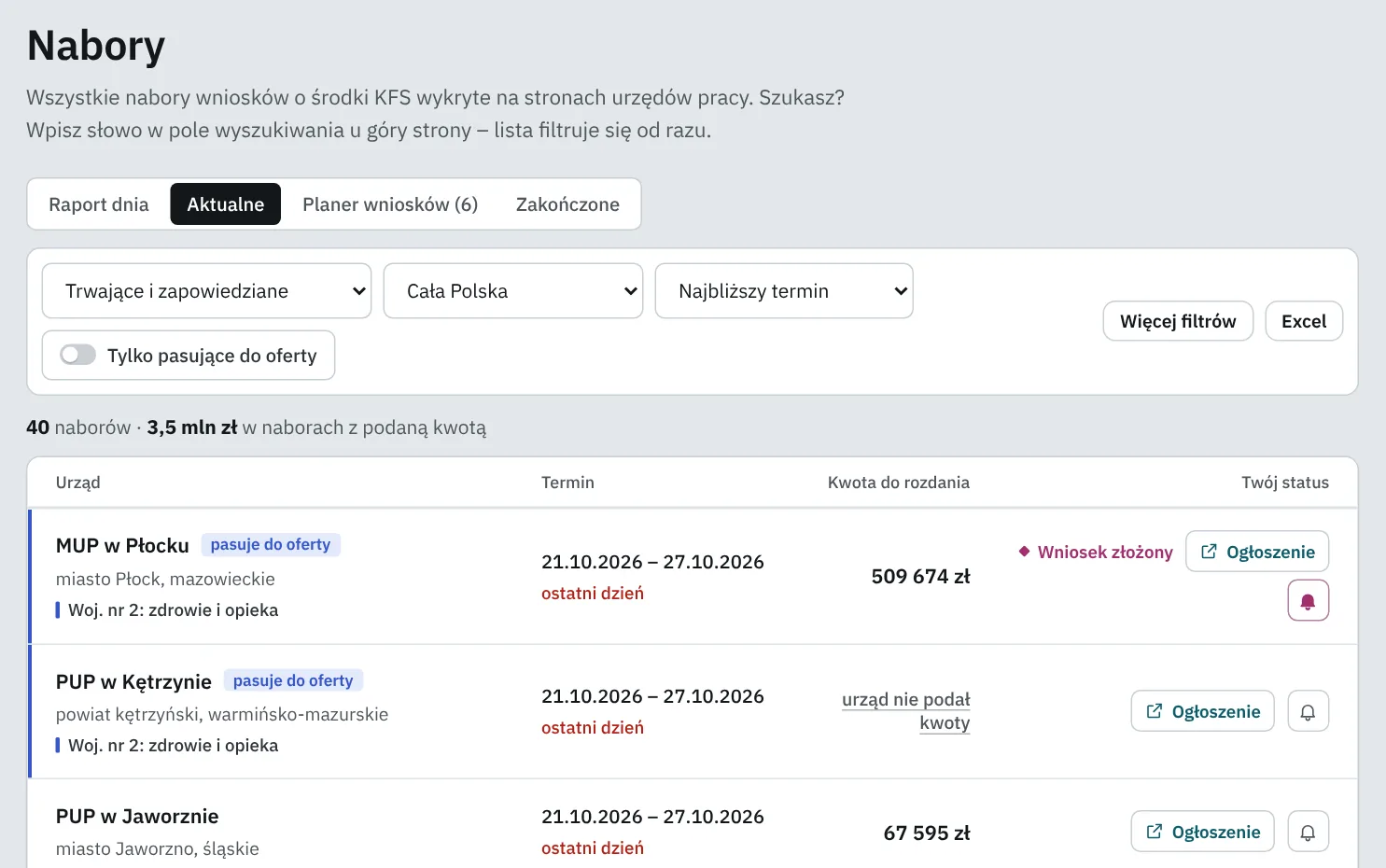Click the "PUP w Kętrzynie" office name
Image resolution: width=1386 pixels, height=868 pixels.
click(x=133, y=682)
